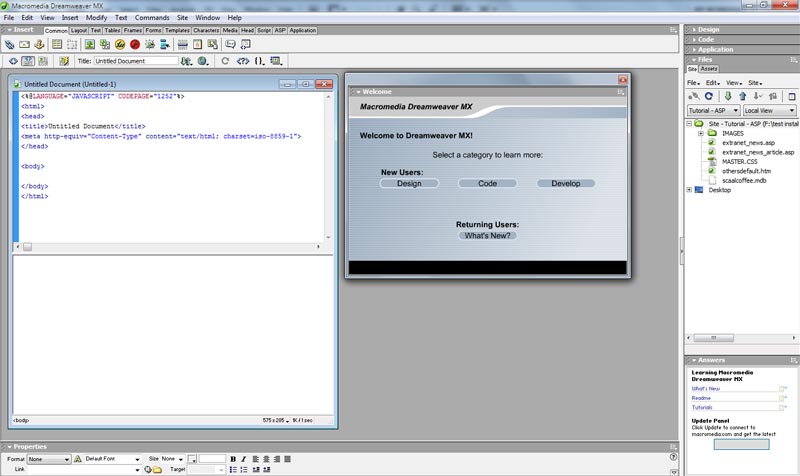
Task: Open the Commands menu
Action: pyautogui.click(x=152, y=17)
